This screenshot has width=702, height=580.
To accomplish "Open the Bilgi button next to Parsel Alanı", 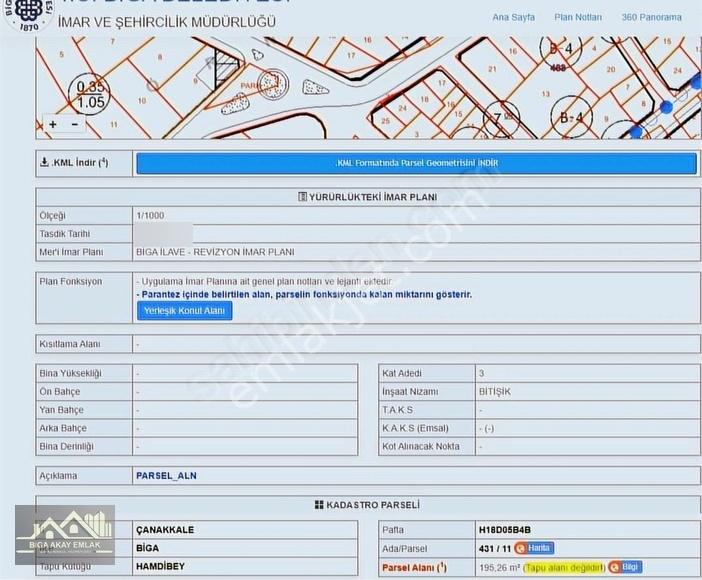I will click(x=625, y=567).
